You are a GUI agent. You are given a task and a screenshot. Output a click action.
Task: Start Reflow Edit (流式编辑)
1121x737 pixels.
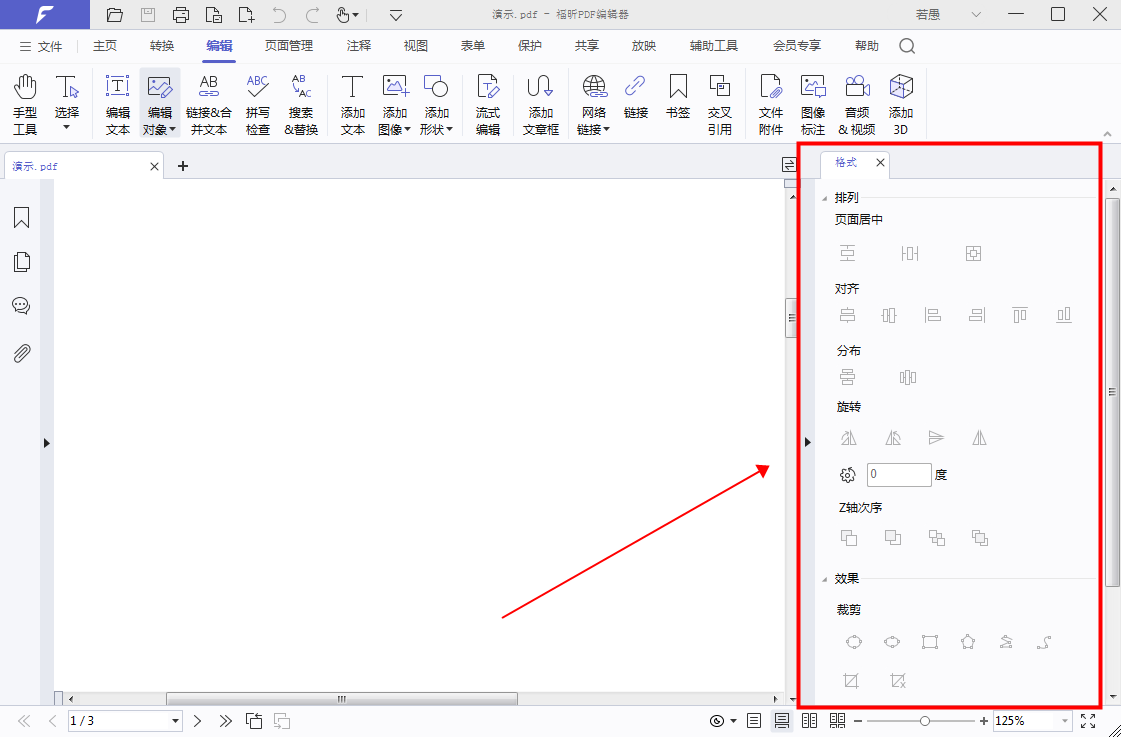[x=488, y=104]
